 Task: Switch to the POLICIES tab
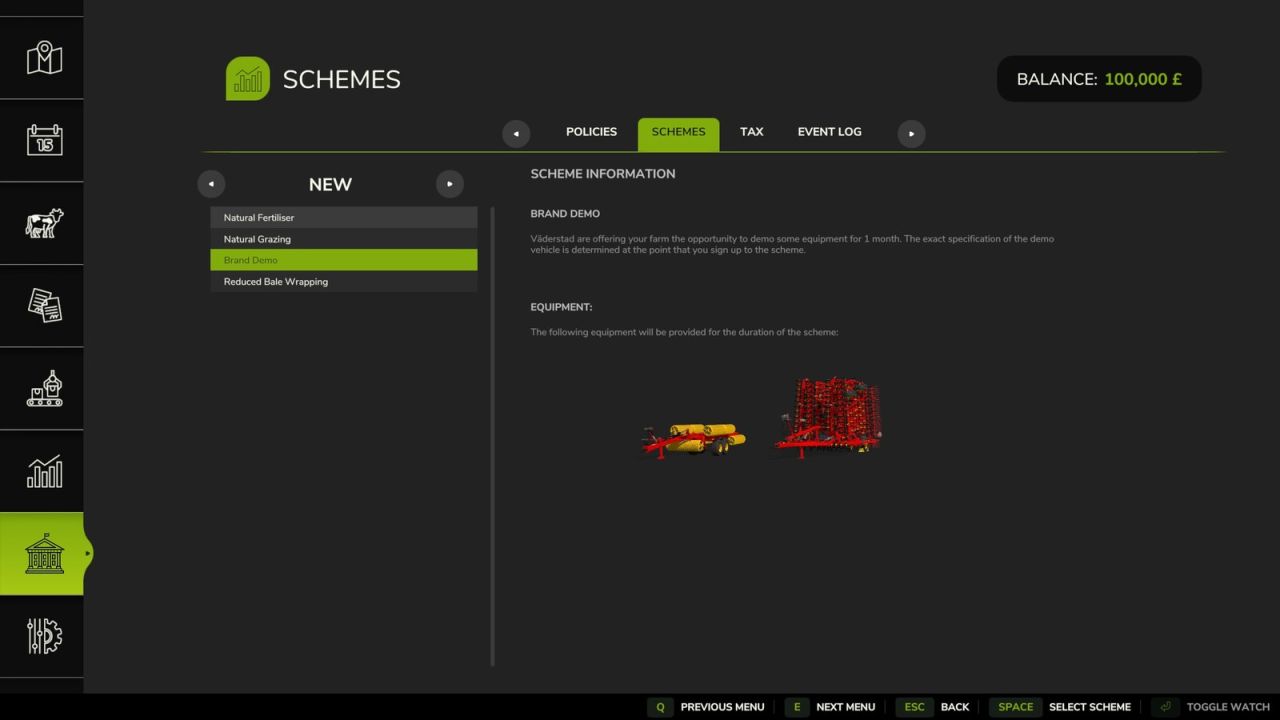(x=591, y=131)
